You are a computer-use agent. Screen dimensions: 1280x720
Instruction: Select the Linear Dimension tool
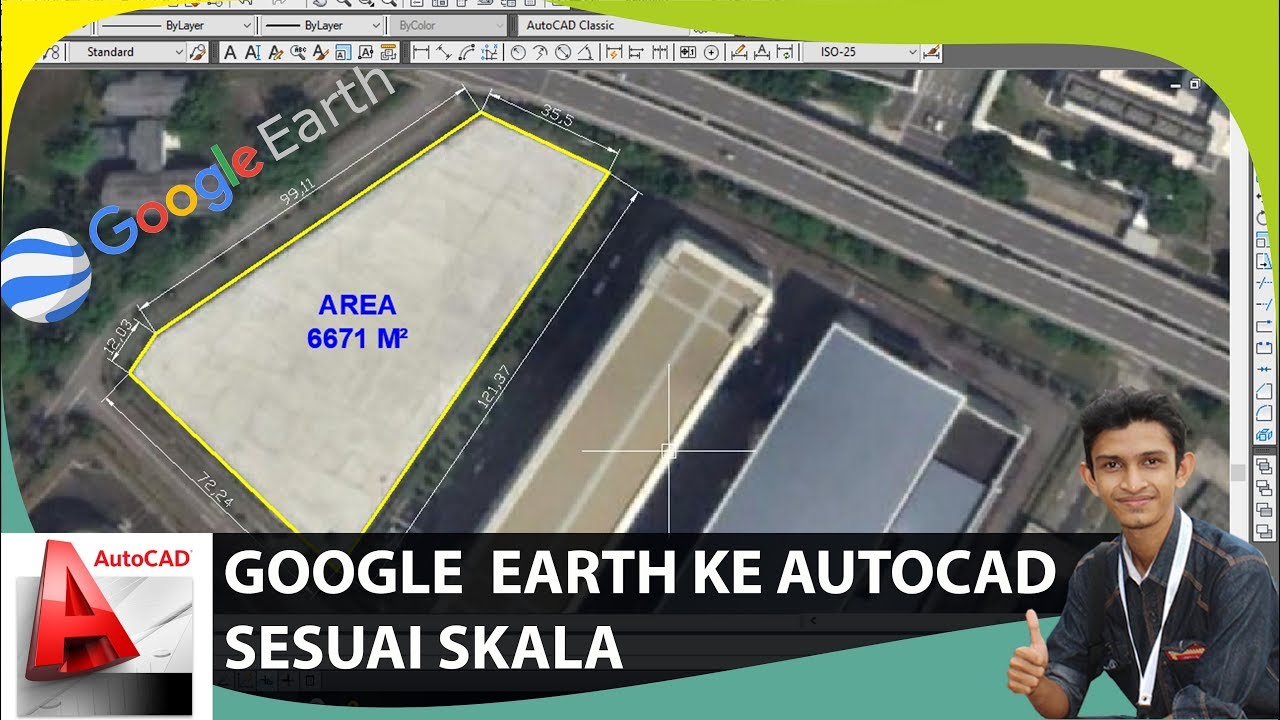click(x=421, y=52)
